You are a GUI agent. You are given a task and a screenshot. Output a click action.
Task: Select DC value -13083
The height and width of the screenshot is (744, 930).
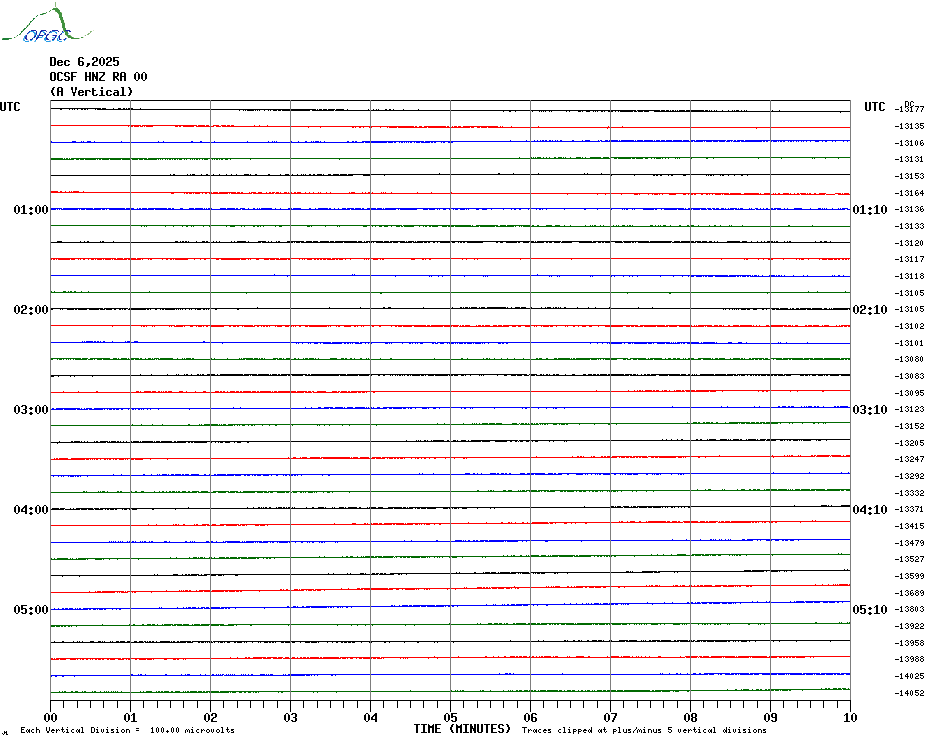(x=910, y=376)
